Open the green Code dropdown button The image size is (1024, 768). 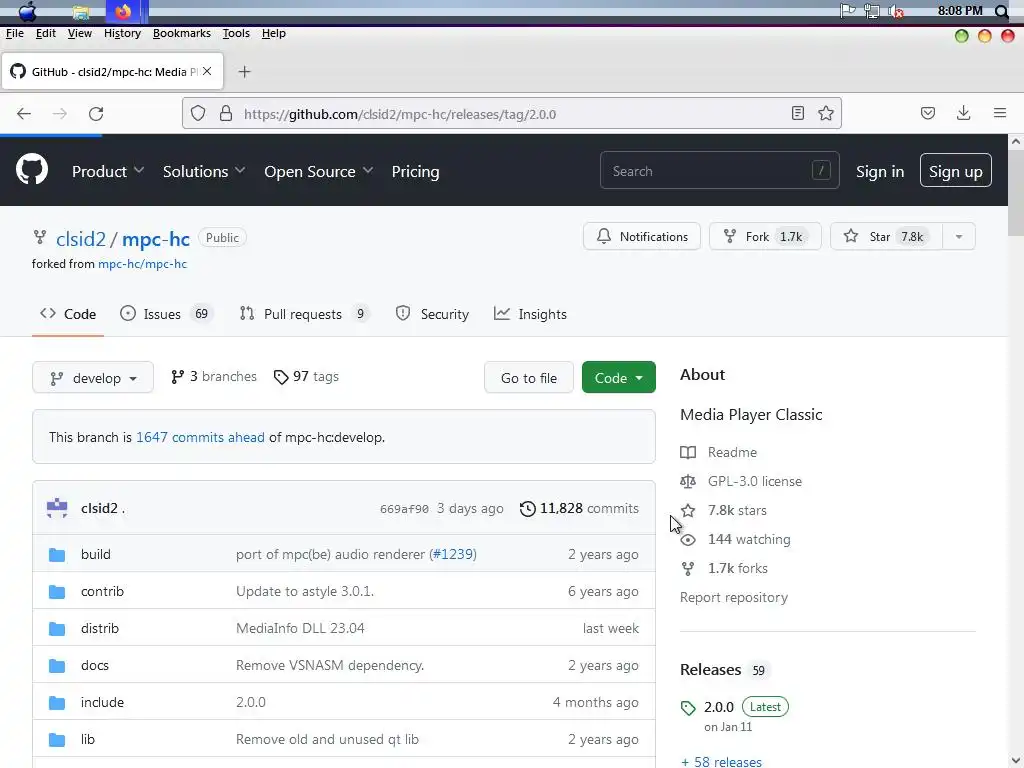click(618, 377)
